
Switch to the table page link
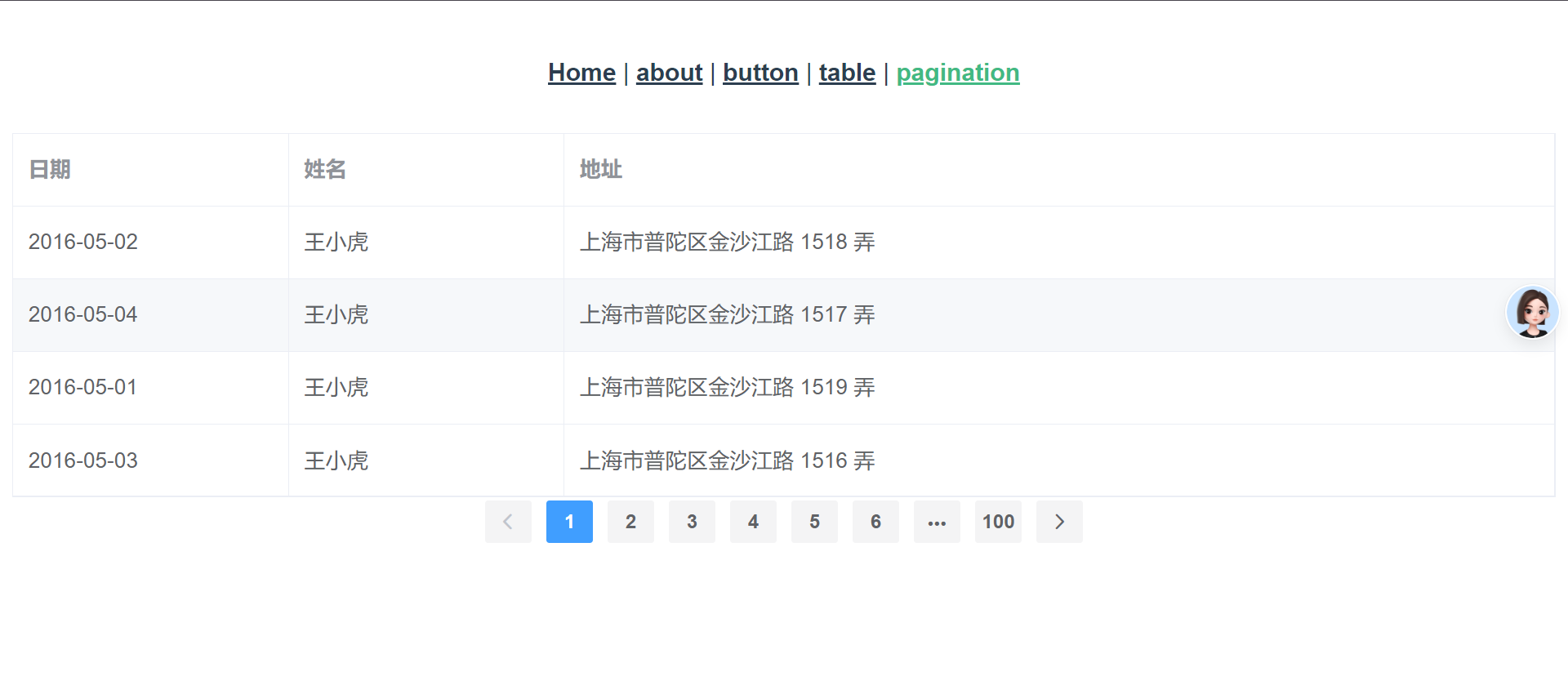tap(847, 73)
